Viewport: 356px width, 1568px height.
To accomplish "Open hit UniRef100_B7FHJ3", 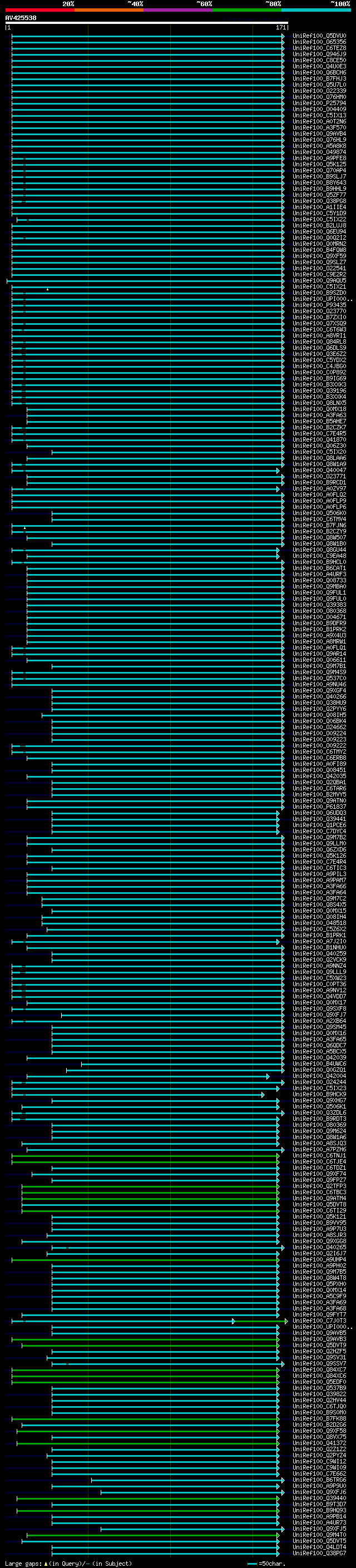I will tap(319, 78).
